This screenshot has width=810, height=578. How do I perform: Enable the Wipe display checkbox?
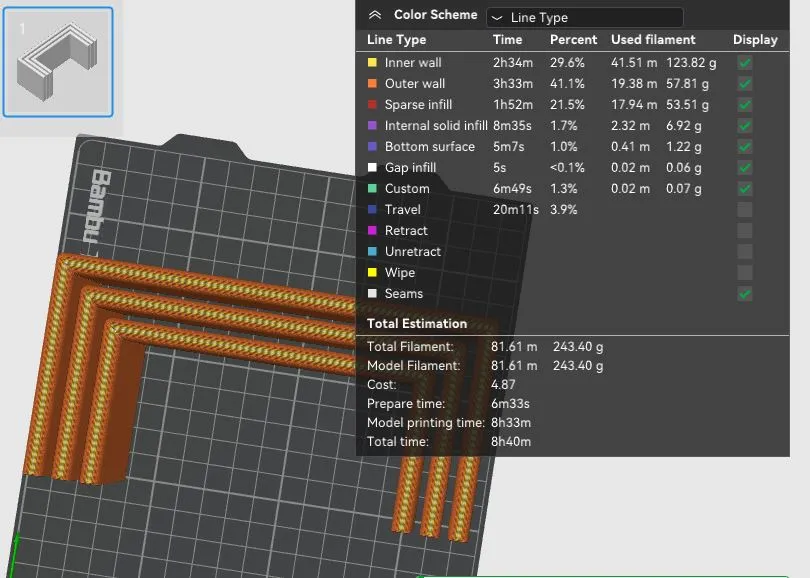point(745,273)
